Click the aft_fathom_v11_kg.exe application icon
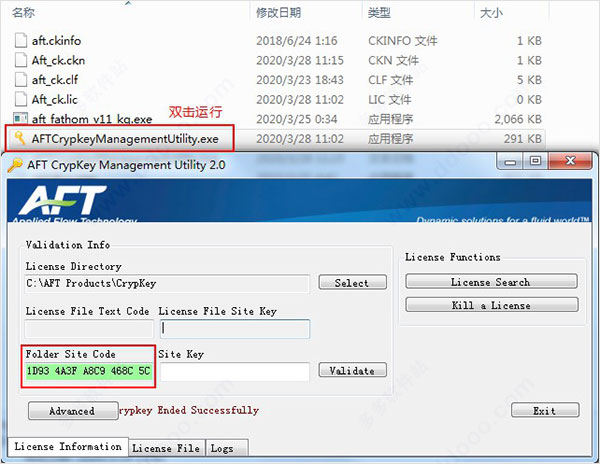 point(21,118)
